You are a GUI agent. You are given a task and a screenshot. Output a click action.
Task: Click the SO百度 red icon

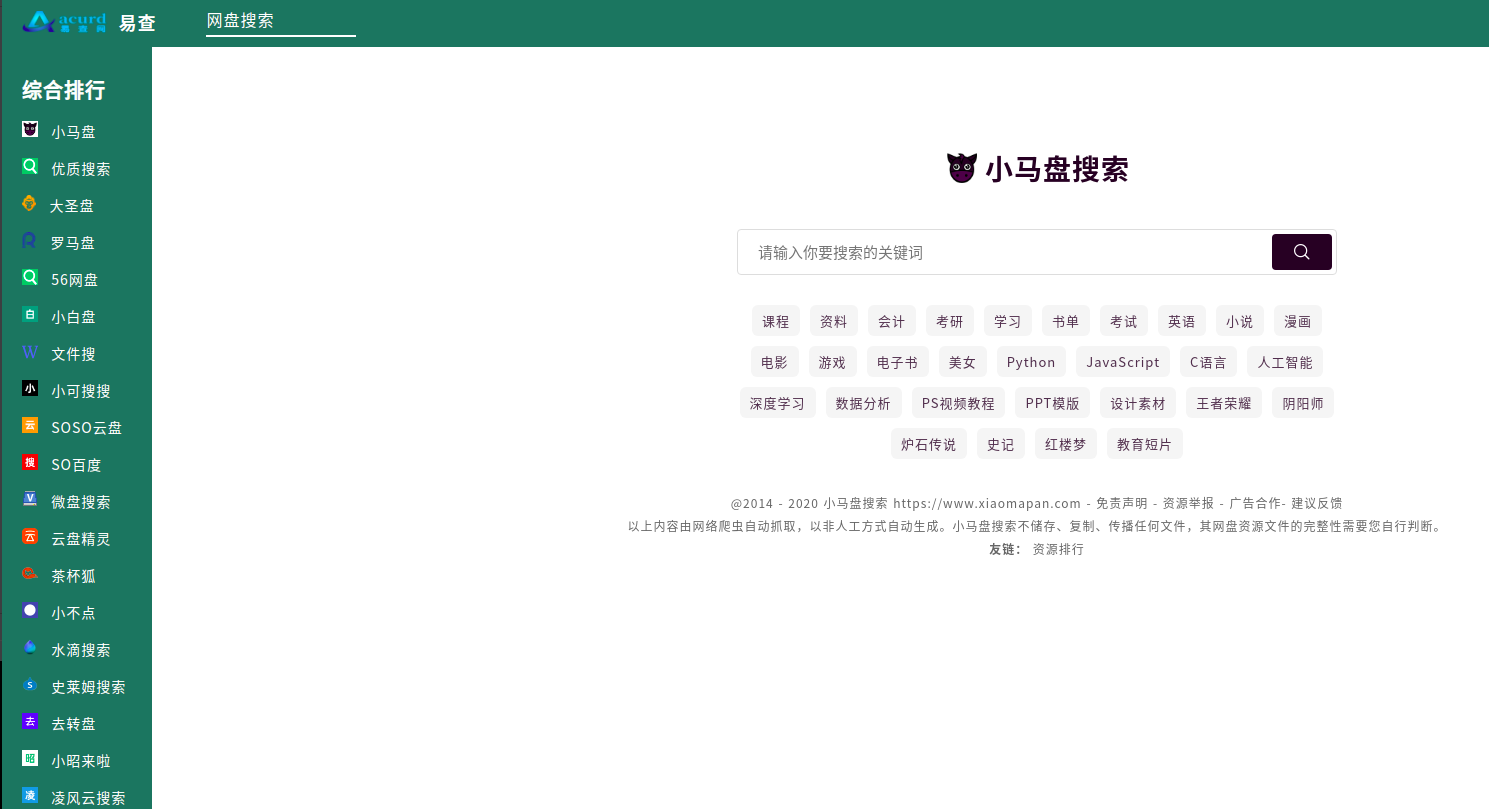pyautogui.click(x=30, y=463)
